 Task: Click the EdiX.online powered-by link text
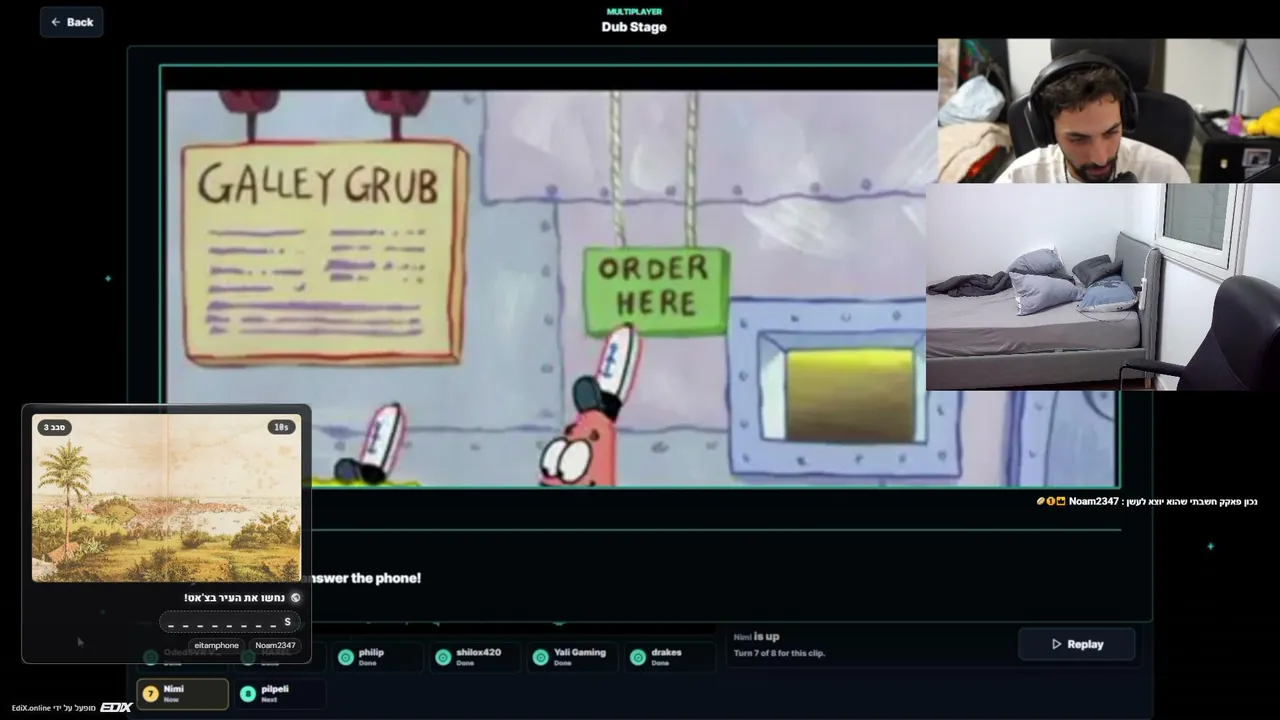55,708
